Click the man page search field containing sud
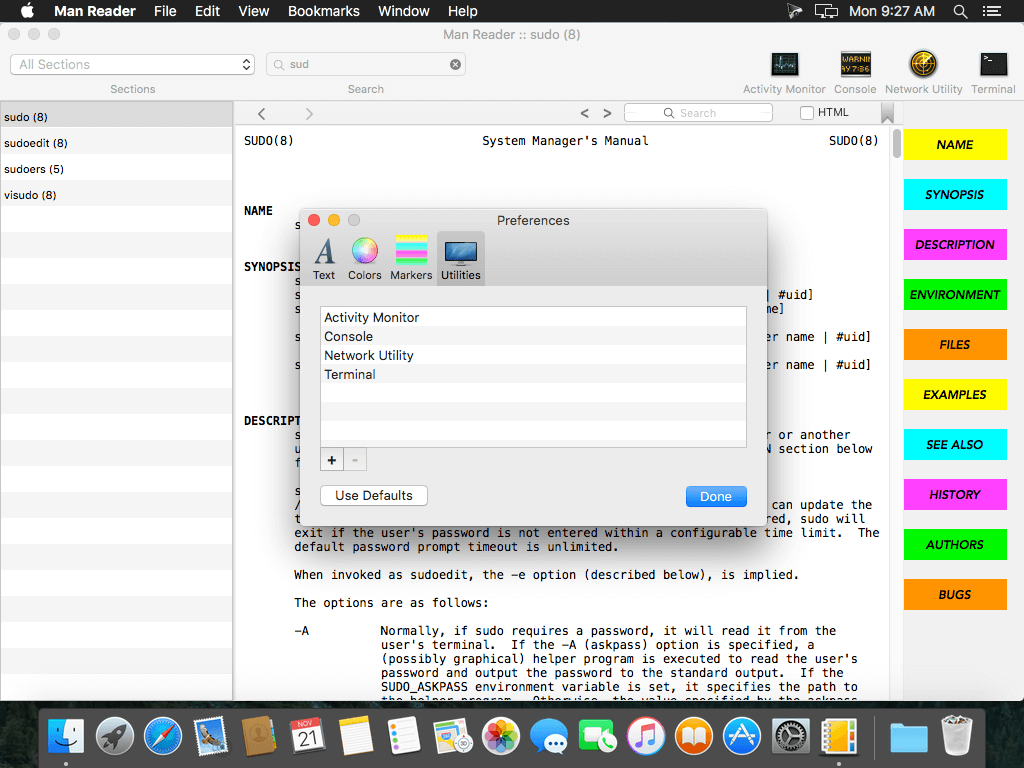1024x768 pixels. [366, 65]
